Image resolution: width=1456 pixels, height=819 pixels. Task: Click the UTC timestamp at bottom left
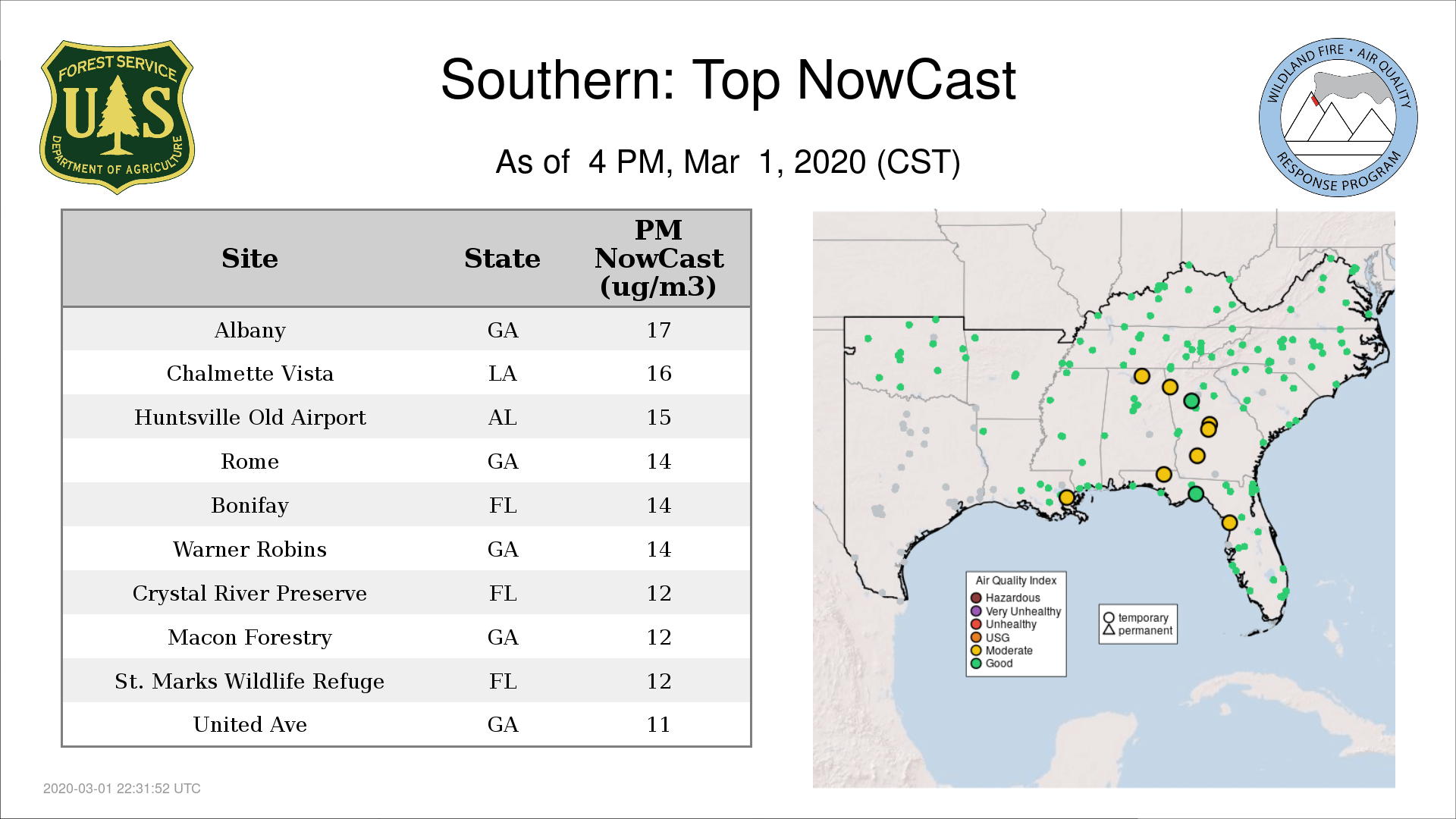[x=121, y=789]
